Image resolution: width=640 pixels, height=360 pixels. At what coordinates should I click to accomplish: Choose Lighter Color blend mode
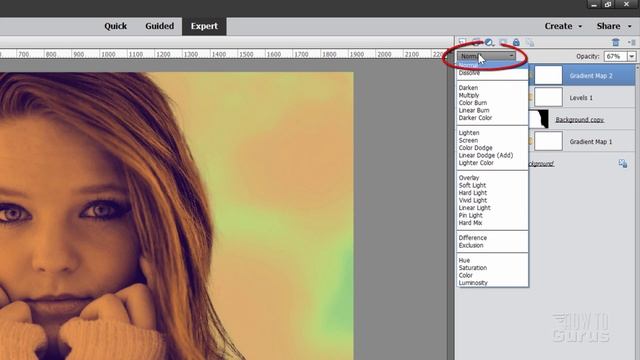pos(476,162)
